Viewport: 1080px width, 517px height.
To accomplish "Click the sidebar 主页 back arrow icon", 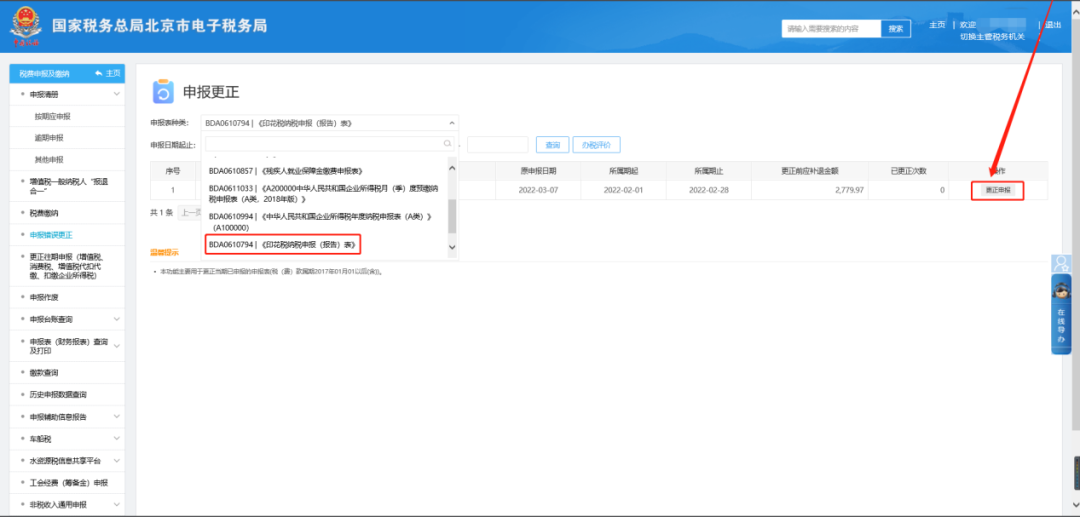I will [x=98, y=73].
